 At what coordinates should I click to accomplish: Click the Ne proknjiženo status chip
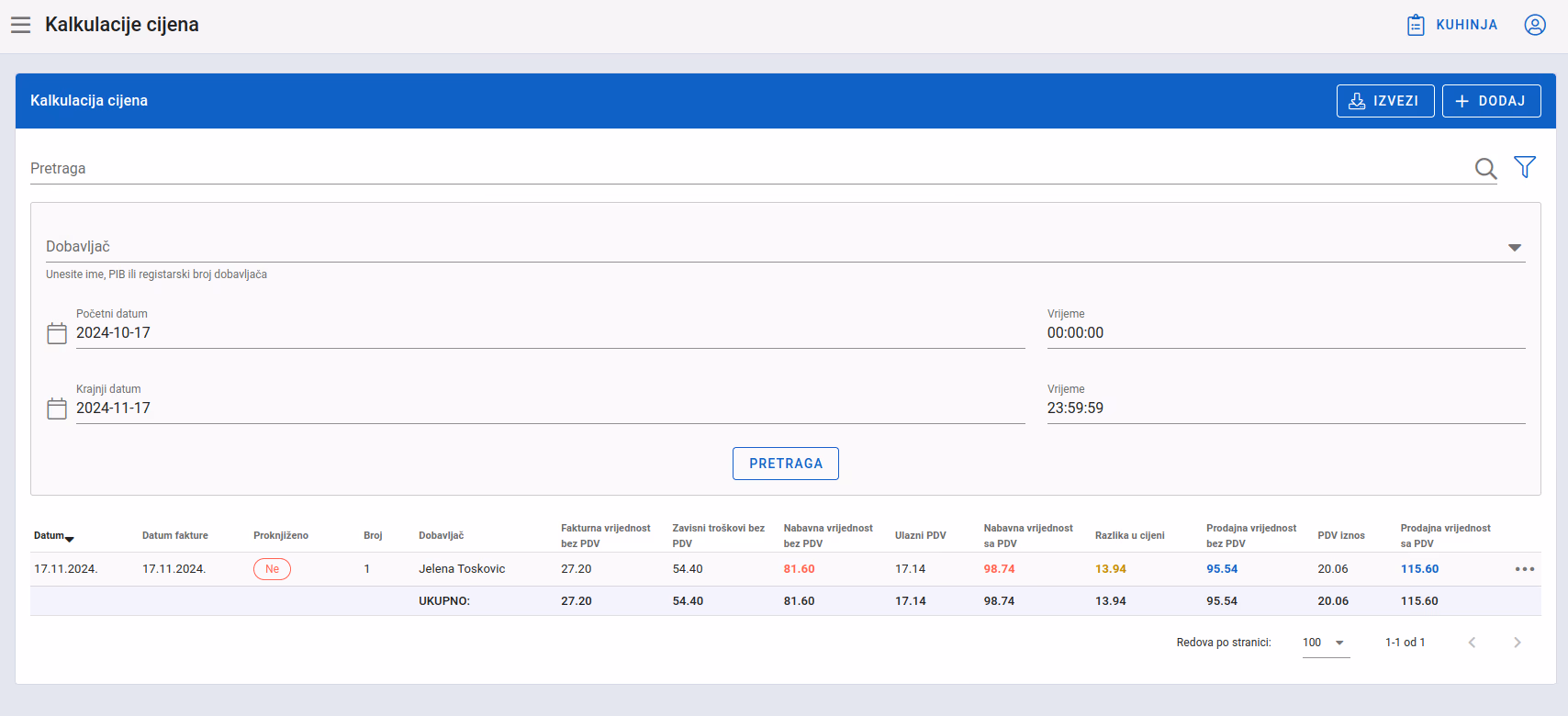pyautogui.click(x=272, y=569)
